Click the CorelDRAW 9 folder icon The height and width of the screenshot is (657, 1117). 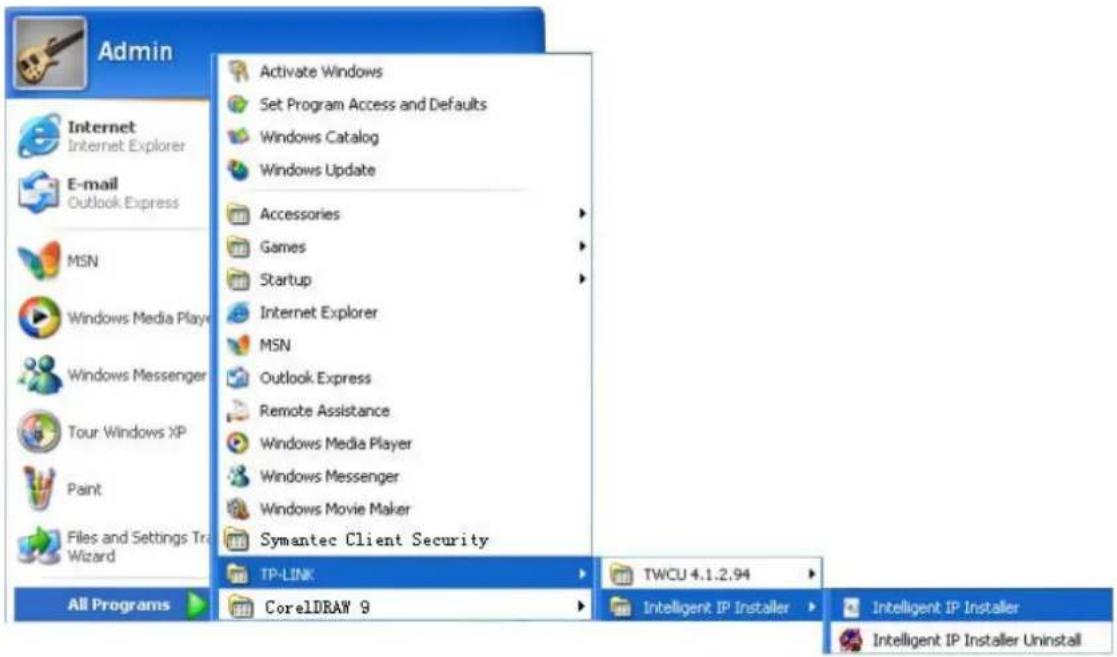(240, 607)
